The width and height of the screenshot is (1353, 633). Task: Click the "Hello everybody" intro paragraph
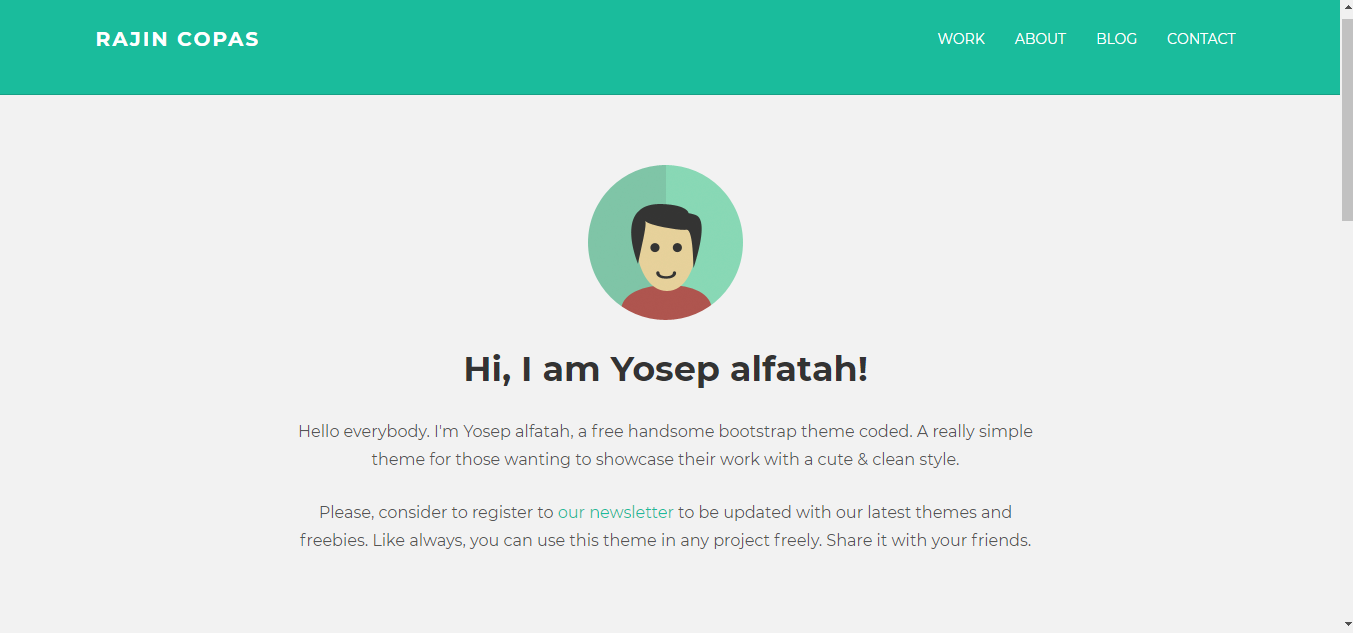click(x=665, y=446)
